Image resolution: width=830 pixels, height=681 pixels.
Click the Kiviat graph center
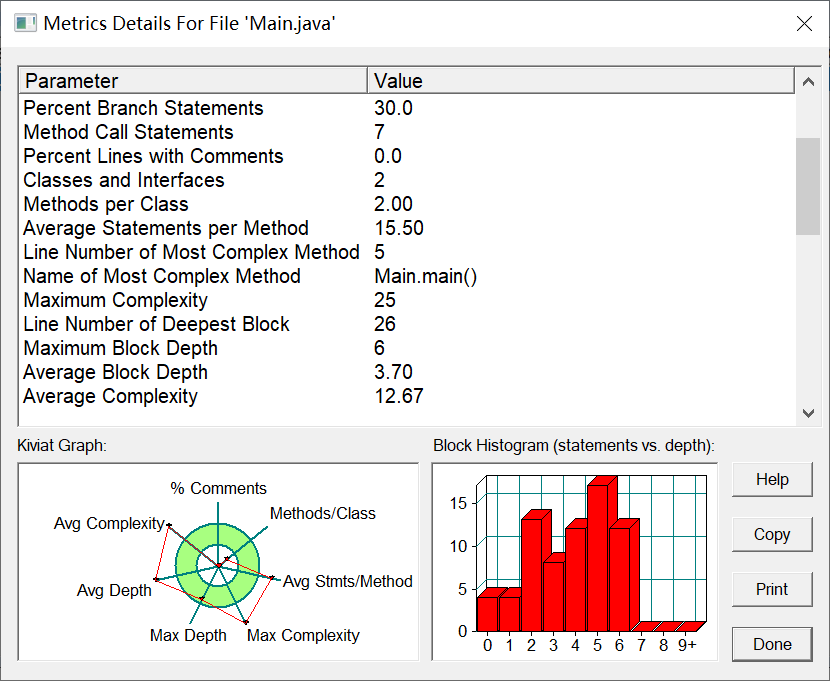click(x=218, y=566)
